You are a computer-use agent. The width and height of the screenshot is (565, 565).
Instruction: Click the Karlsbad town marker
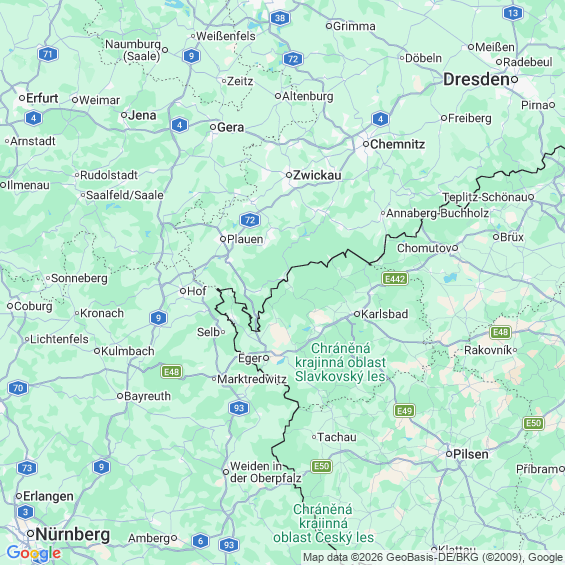pyautogui.click(x=356, y=314)
